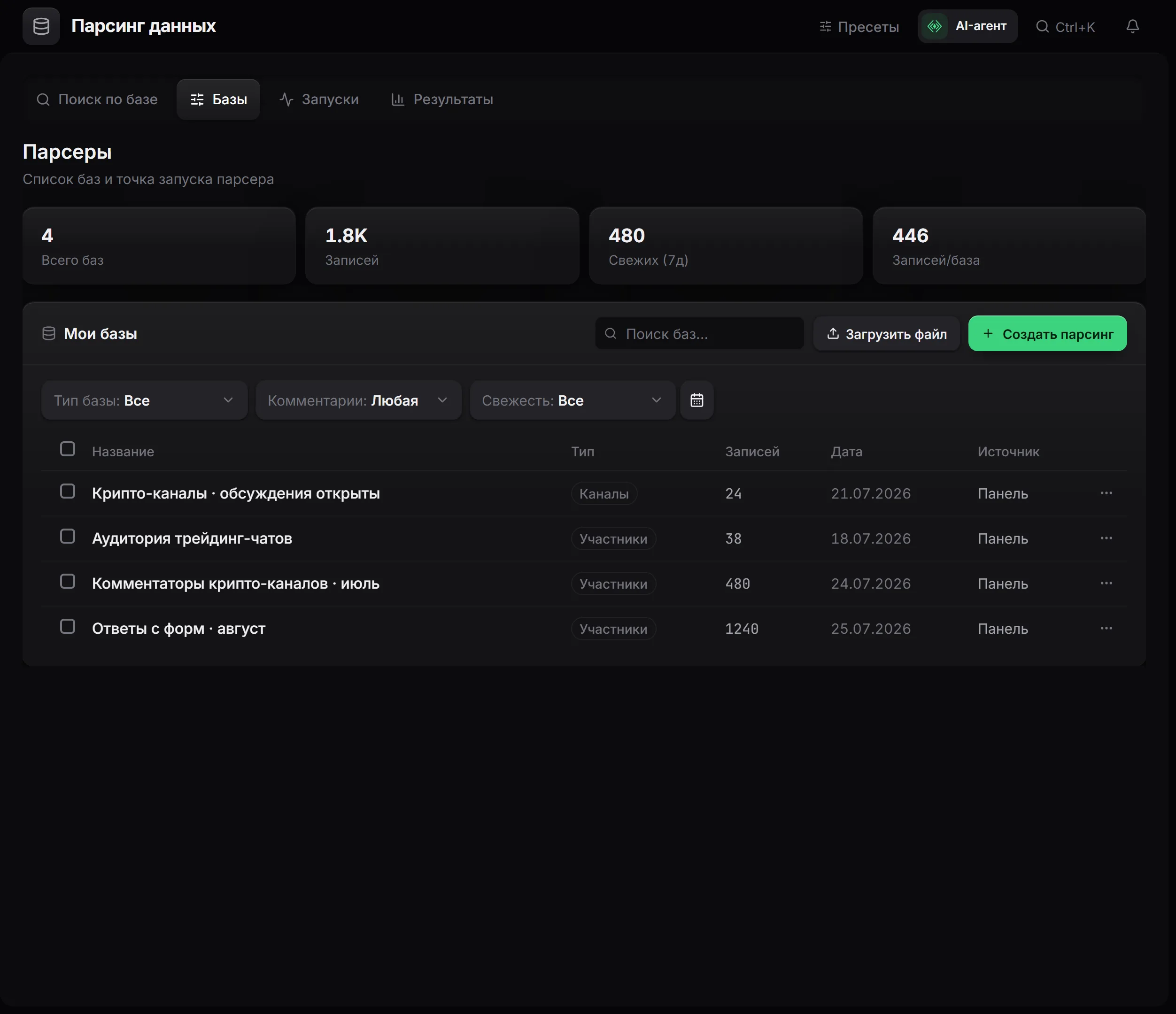This screenshot has width=1176, height=1014.
Task: Toggle the select-all checkbox in table header
Action: tap(68, 449)
